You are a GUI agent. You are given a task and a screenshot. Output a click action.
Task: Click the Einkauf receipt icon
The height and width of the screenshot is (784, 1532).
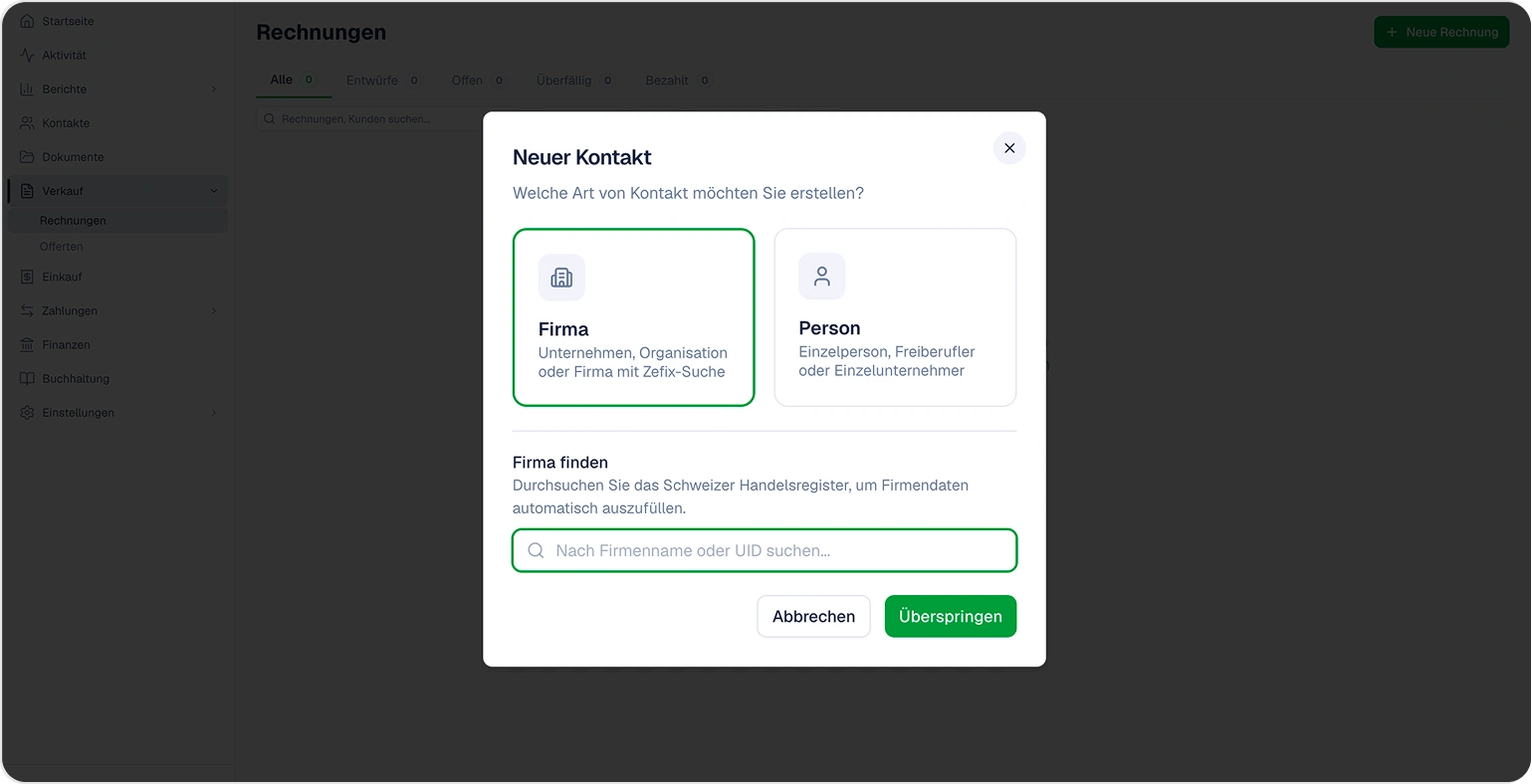click(x=27, y=277)
